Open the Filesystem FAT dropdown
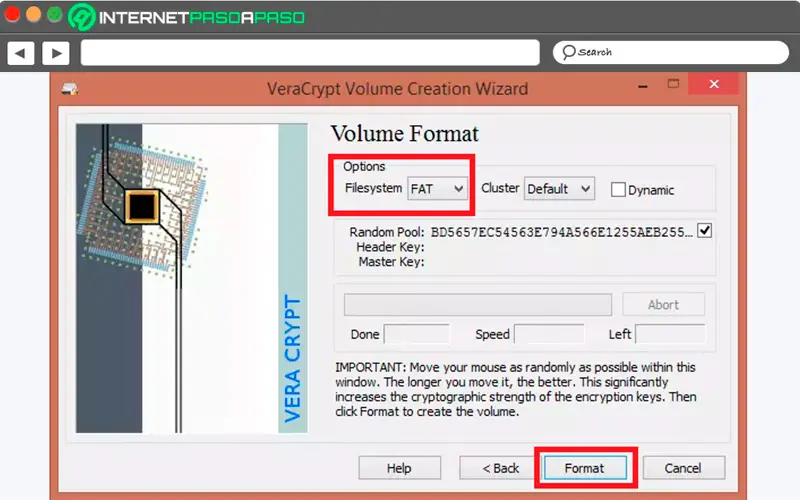This screenshot has height=500, width=800. point(437,189)
